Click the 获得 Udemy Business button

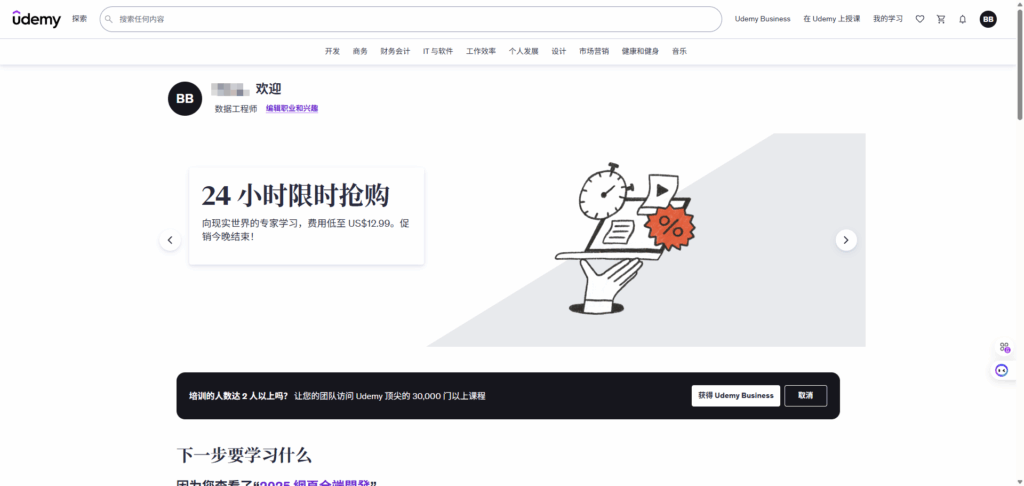735,396
